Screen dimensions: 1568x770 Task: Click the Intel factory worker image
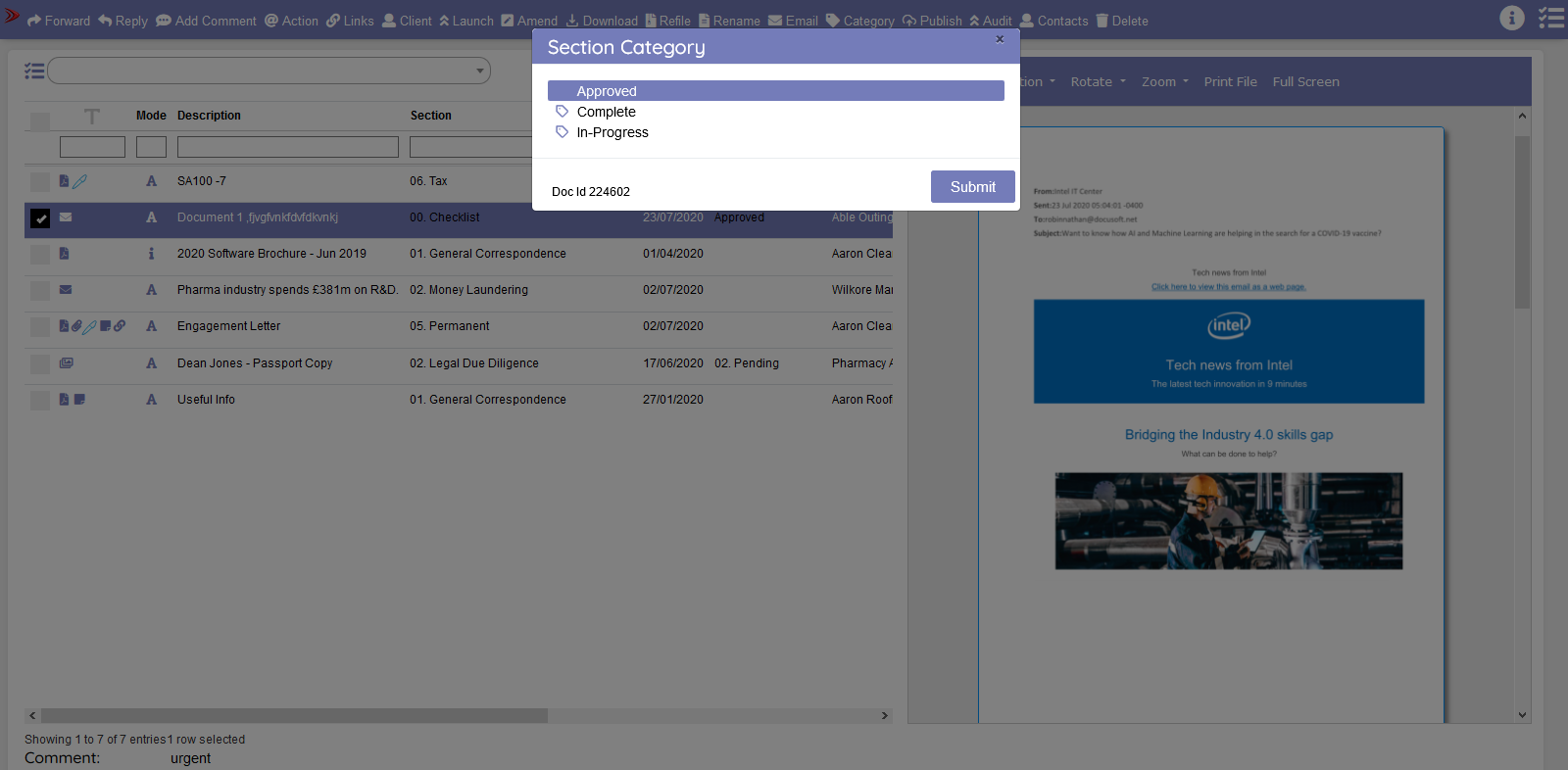tap(1229, 521)
